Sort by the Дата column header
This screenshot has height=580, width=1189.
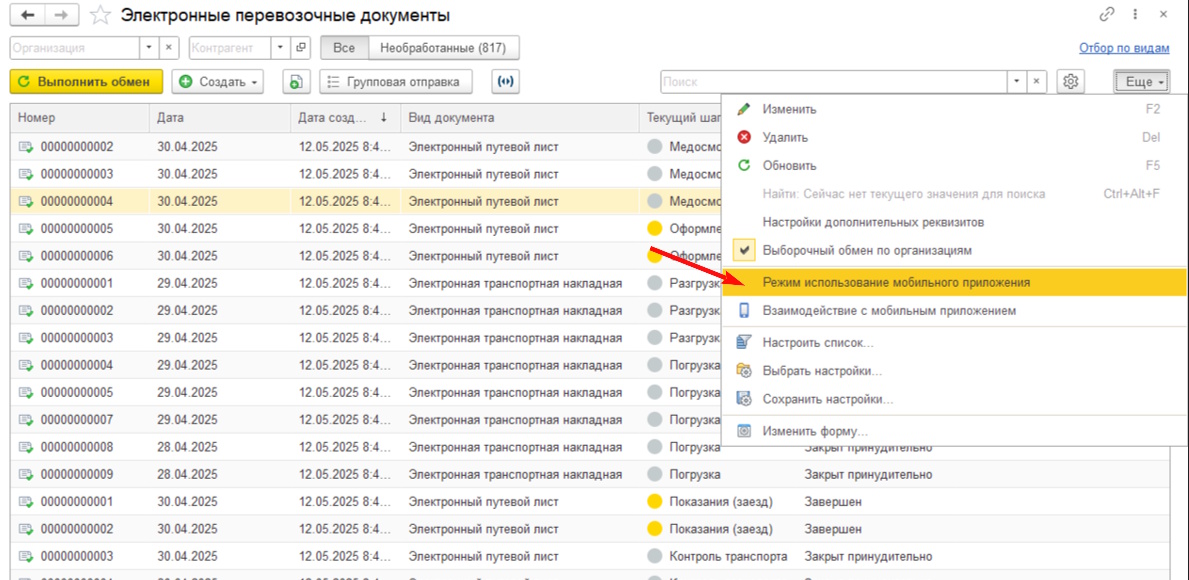(x=220, y=118)
